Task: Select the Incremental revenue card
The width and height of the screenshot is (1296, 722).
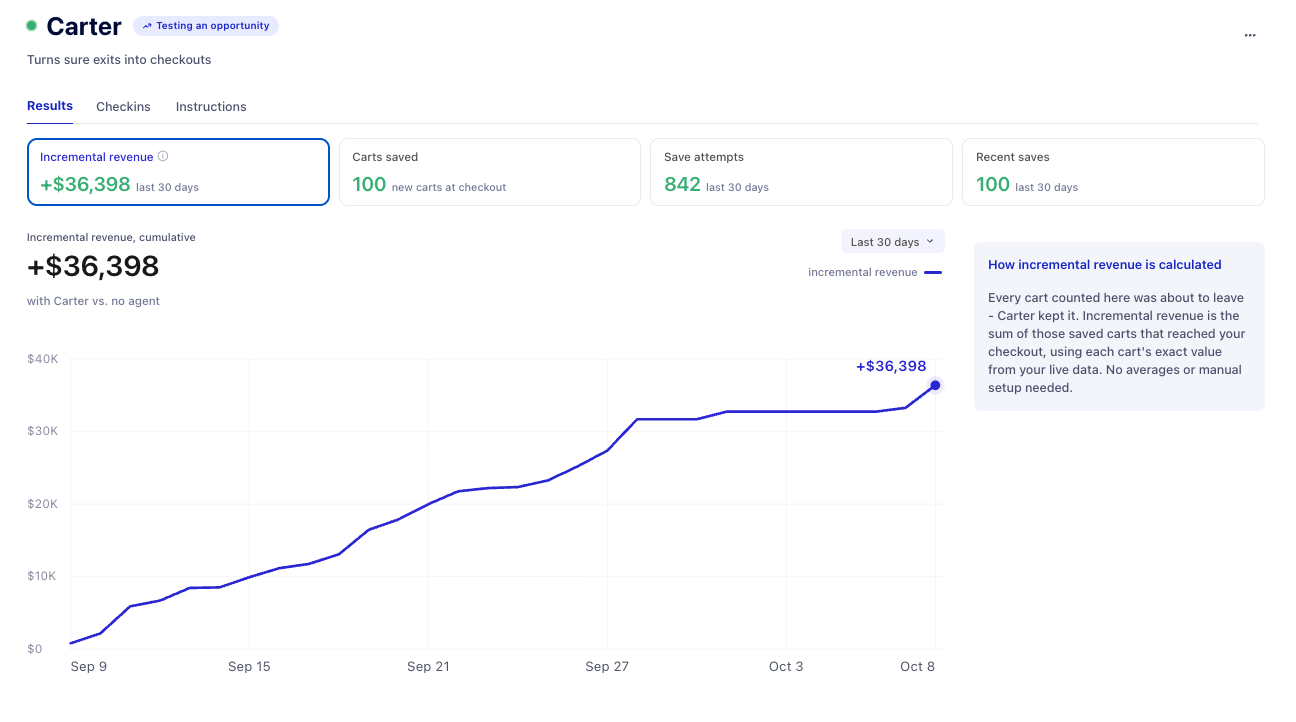Action: pyautogui.click(x=178, y=172)
